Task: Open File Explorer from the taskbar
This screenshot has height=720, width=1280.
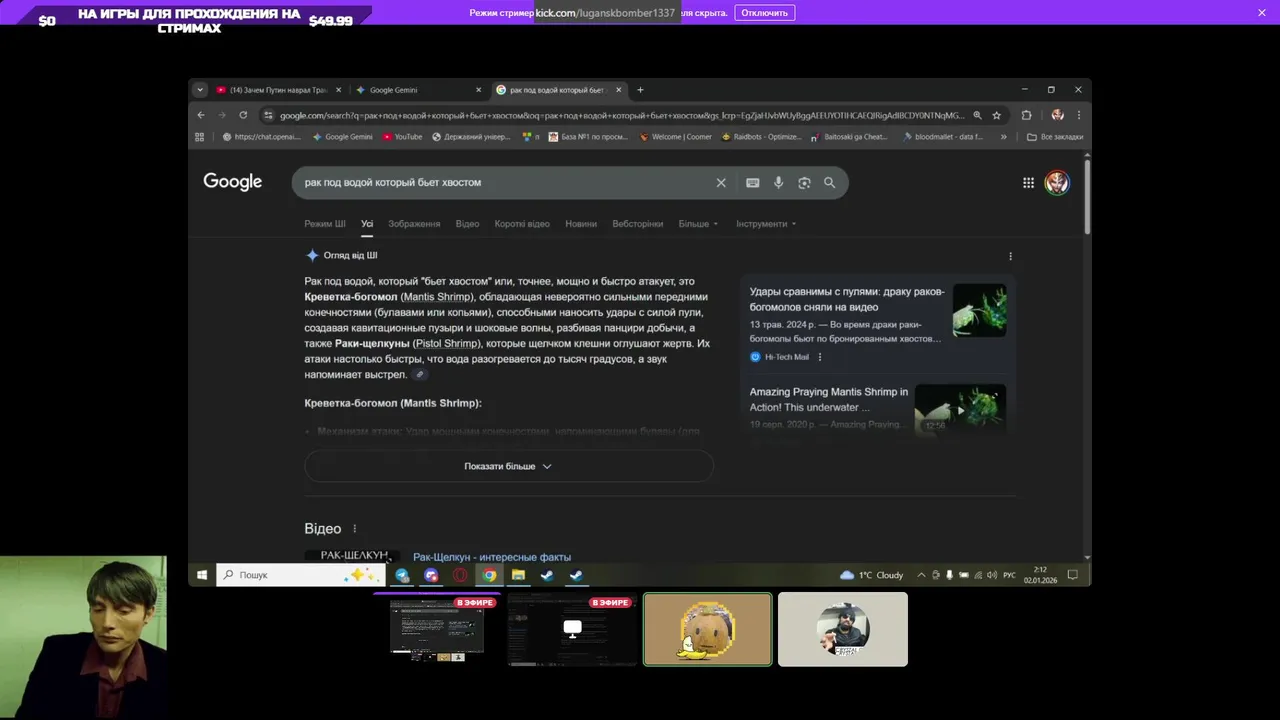Action: pyautogui.click(x=518, y=575)
